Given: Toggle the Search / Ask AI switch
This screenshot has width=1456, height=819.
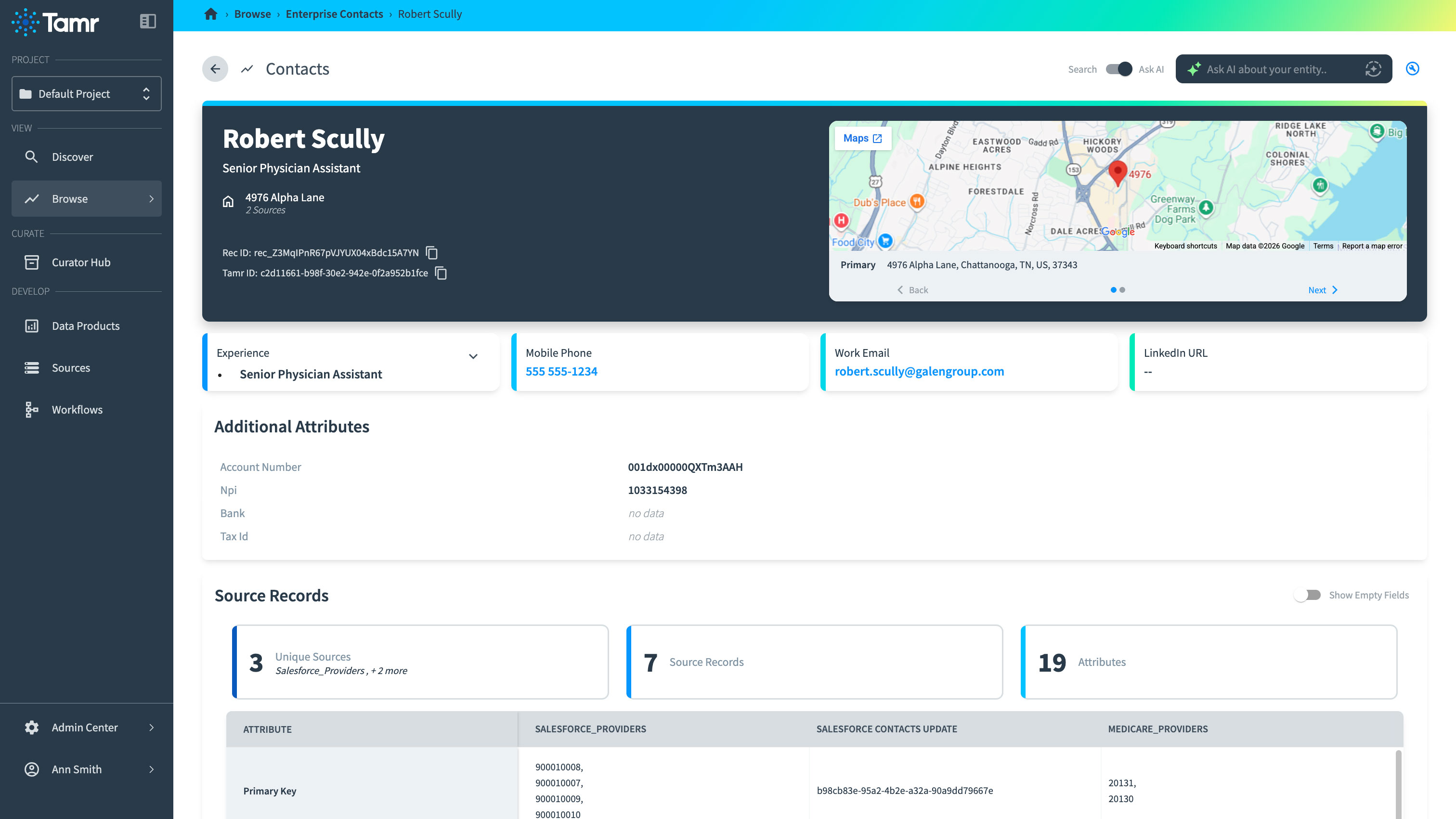Looking at the screenshot, I should click(1118, 69).
